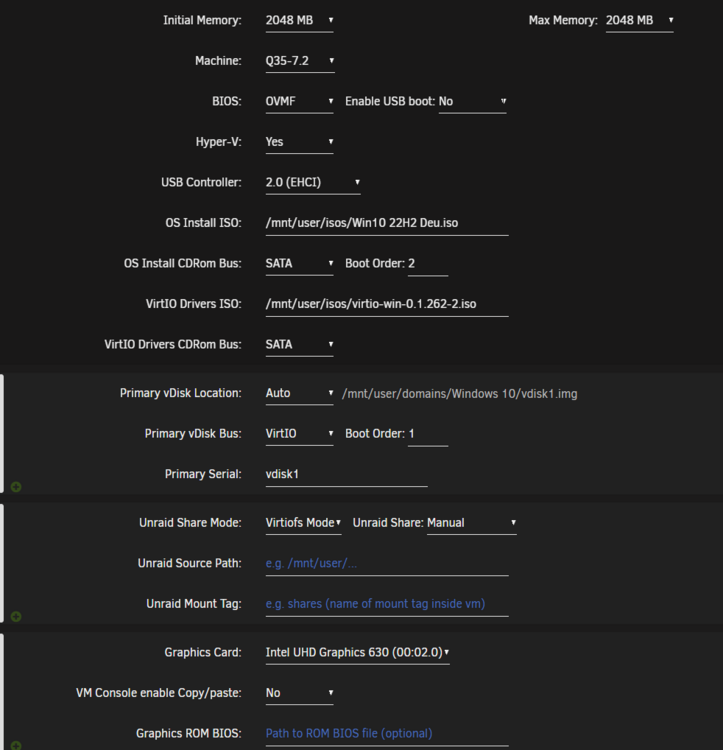The width and height of the screenshot is (723, 750).
Task: Open the BIOS OVMF dropdown
Action: [x=299, y=101]
